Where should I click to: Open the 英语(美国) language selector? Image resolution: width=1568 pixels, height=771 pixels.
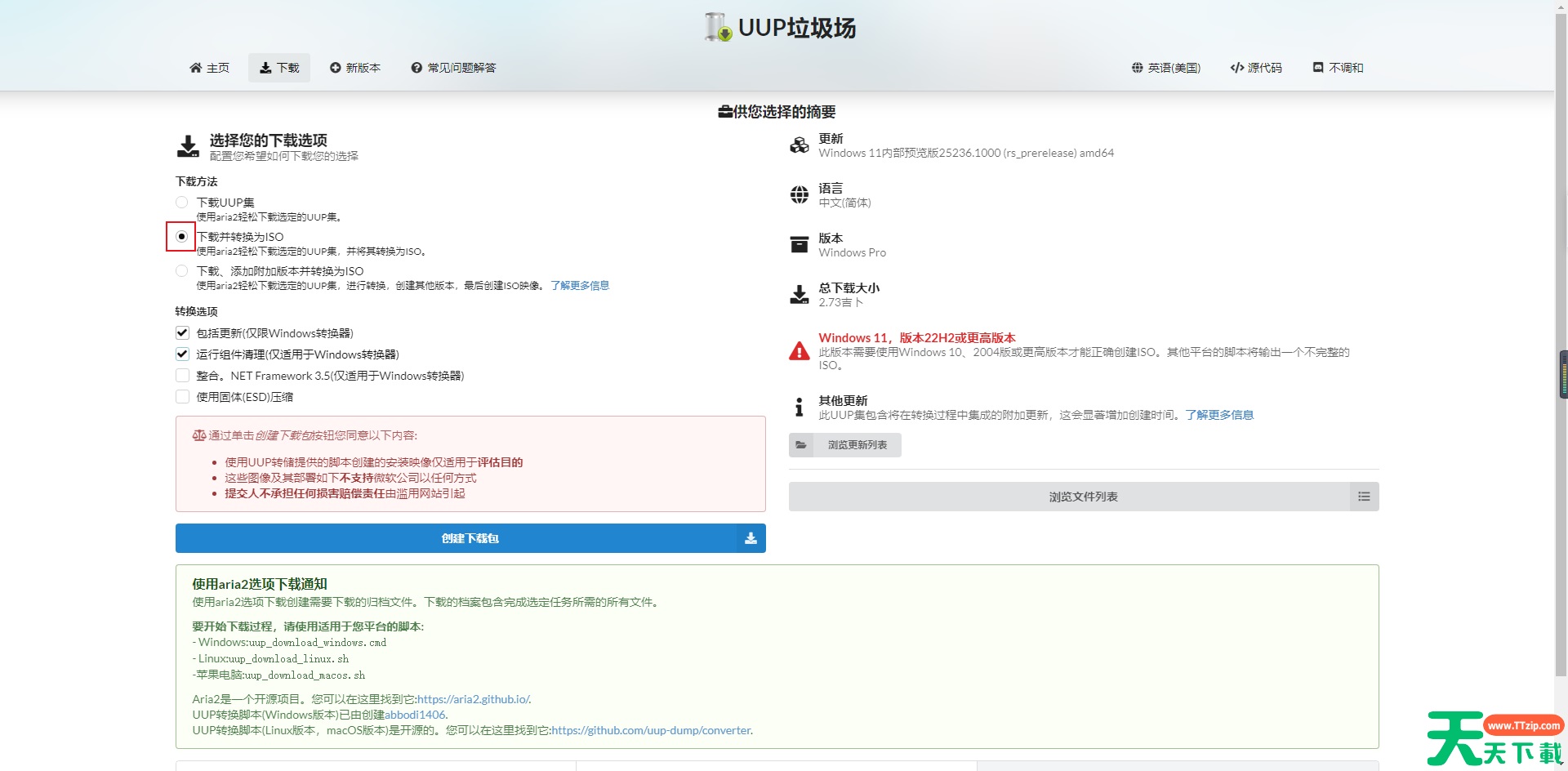[1165, 68]
